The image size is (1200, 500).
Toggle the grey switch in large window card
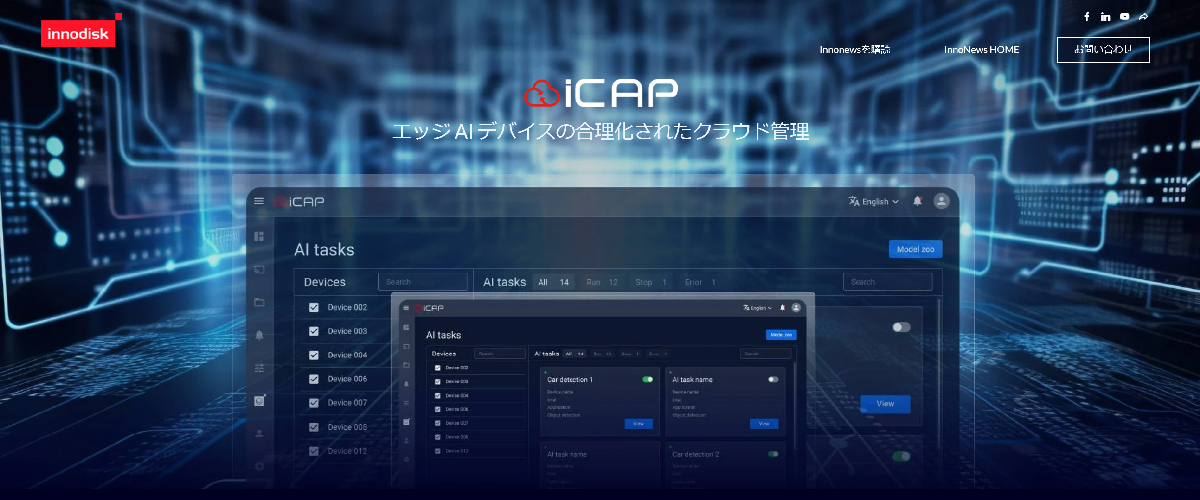point(901,327)
